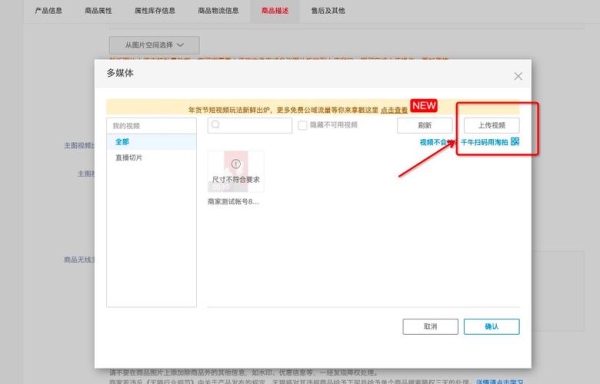Click the 取消 button
Viewport: 600px width, 384px height.
point(430,327)
